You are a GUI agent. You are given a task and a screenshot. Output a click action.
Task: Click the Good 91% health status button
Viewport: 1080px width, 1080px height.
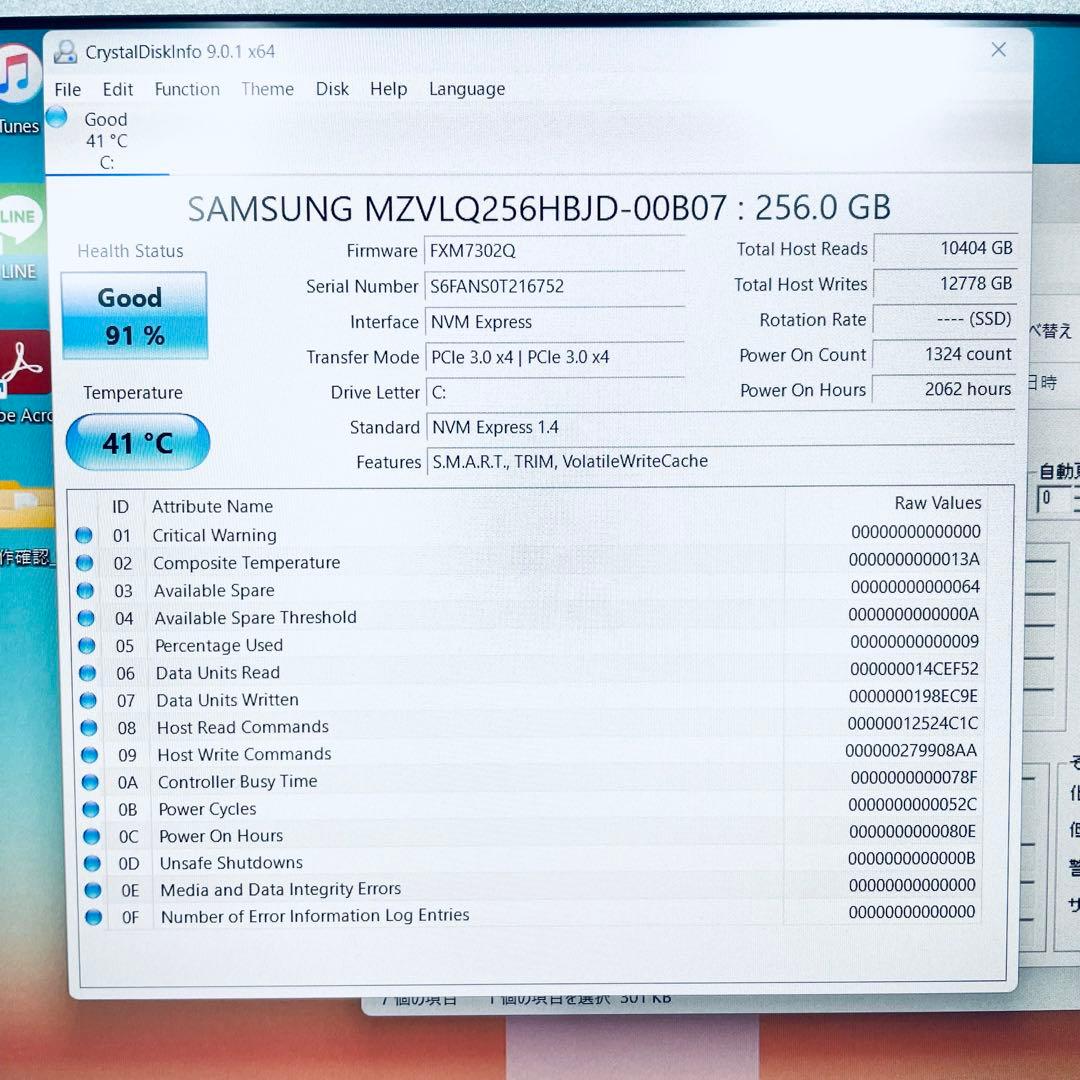tap(133, 315)
